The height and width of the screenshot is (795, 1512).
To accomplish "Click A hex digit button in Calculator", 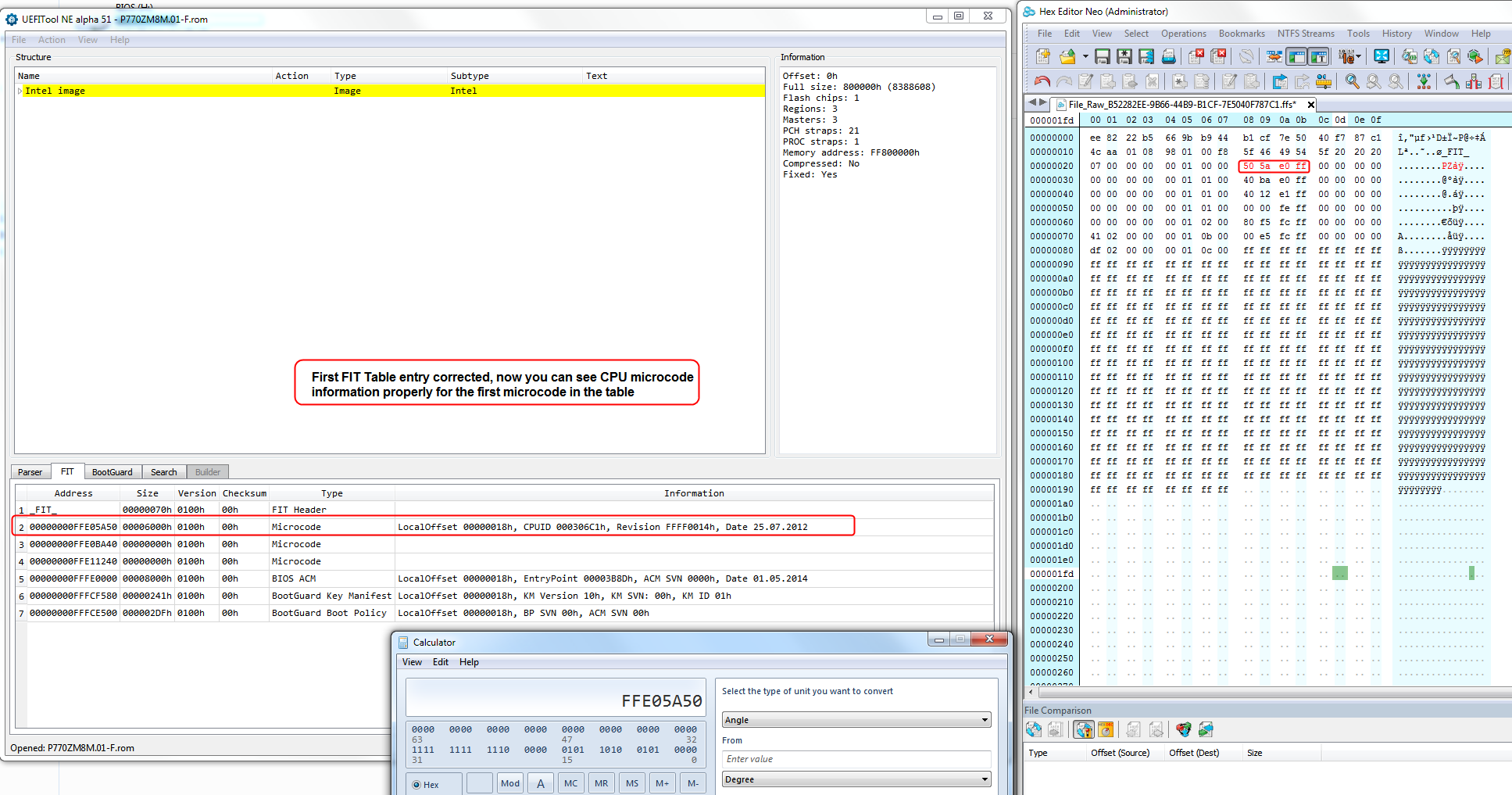I will point(541,783).
